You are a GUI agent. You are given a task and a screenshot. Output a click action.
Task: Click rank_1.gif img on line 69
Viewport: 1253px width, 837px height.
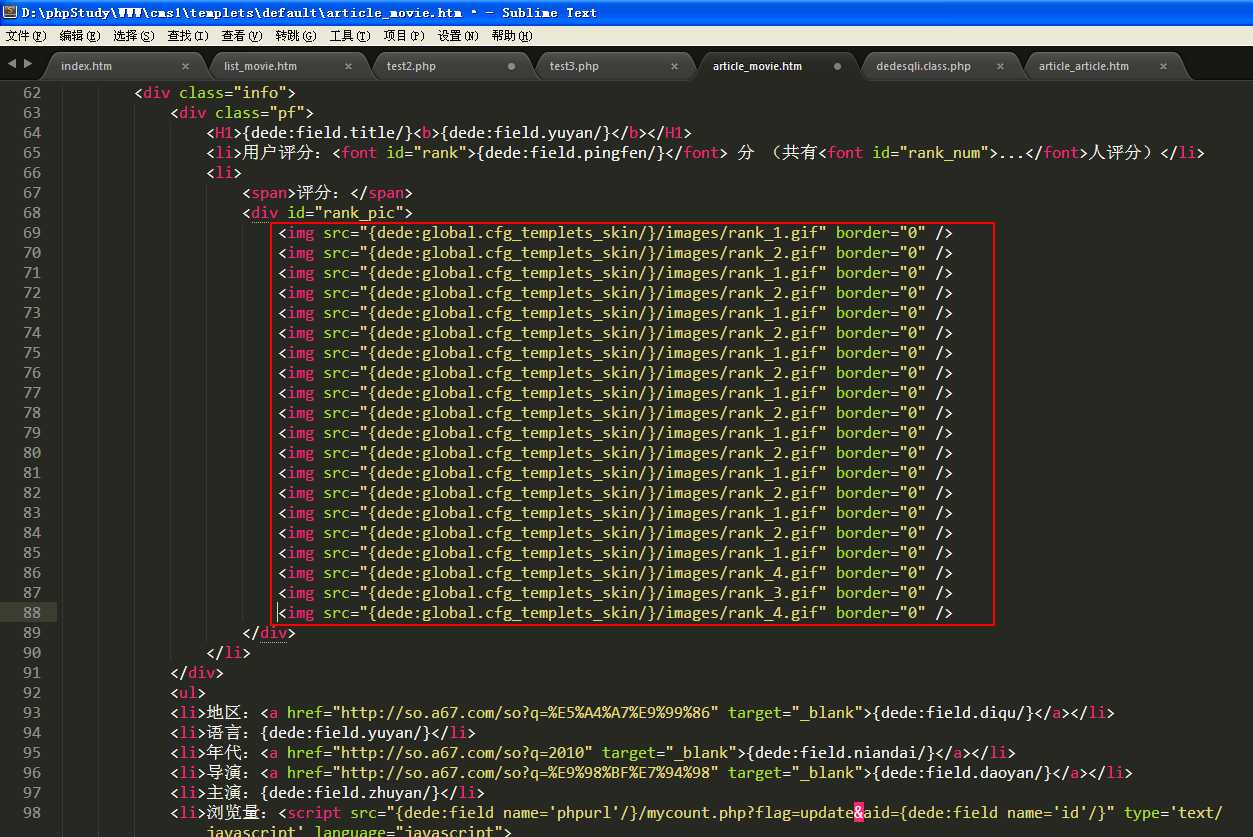pyautogui.click(x=615, y=233)
